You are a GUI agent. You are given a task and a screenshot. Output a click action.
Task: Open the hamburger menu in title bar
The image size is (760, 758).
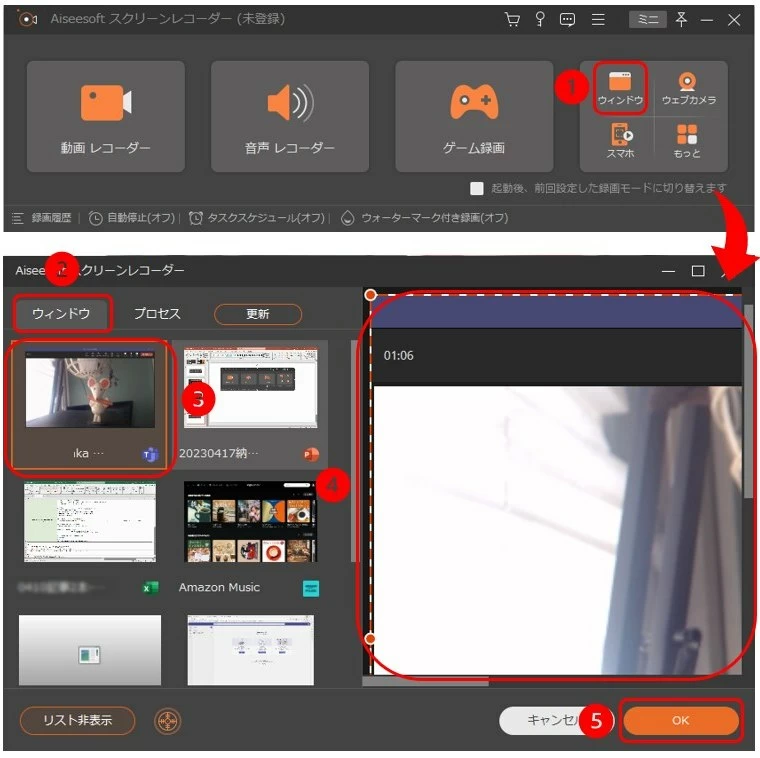coord(598,19)
